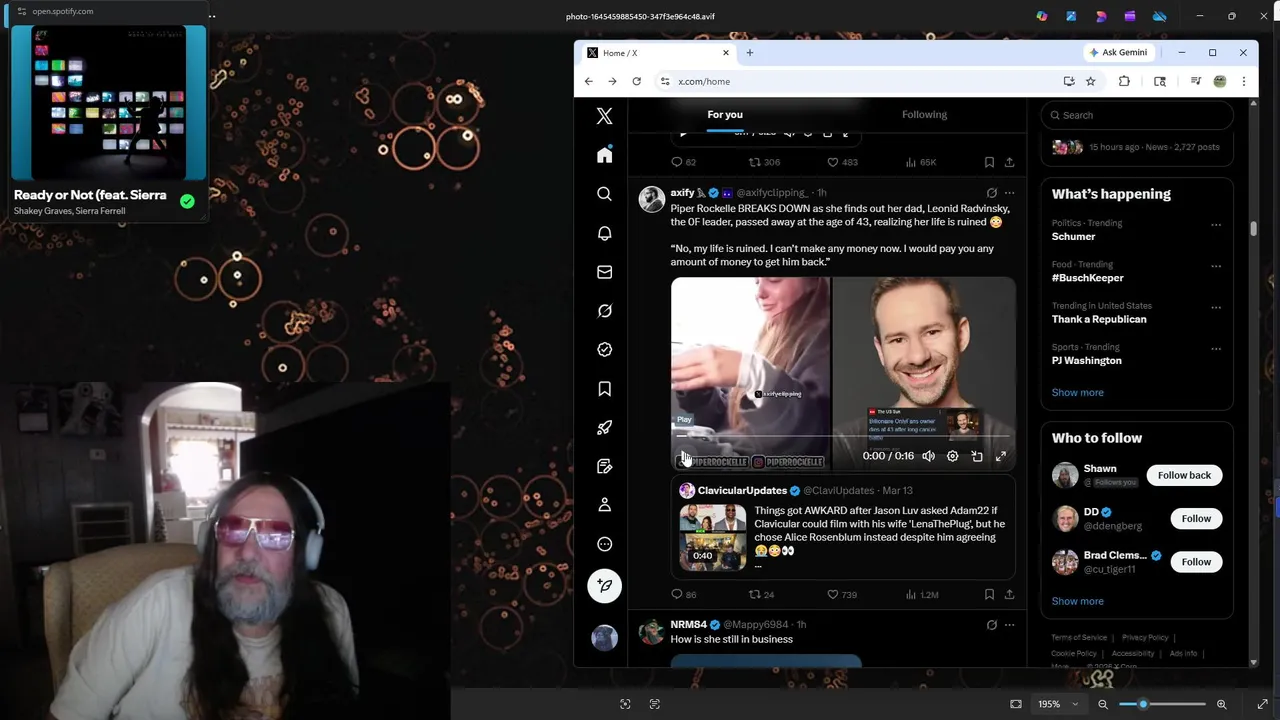Screen dimensions: 1280x720
Task: Follow back Shawn
Action: click(1184, 475)
